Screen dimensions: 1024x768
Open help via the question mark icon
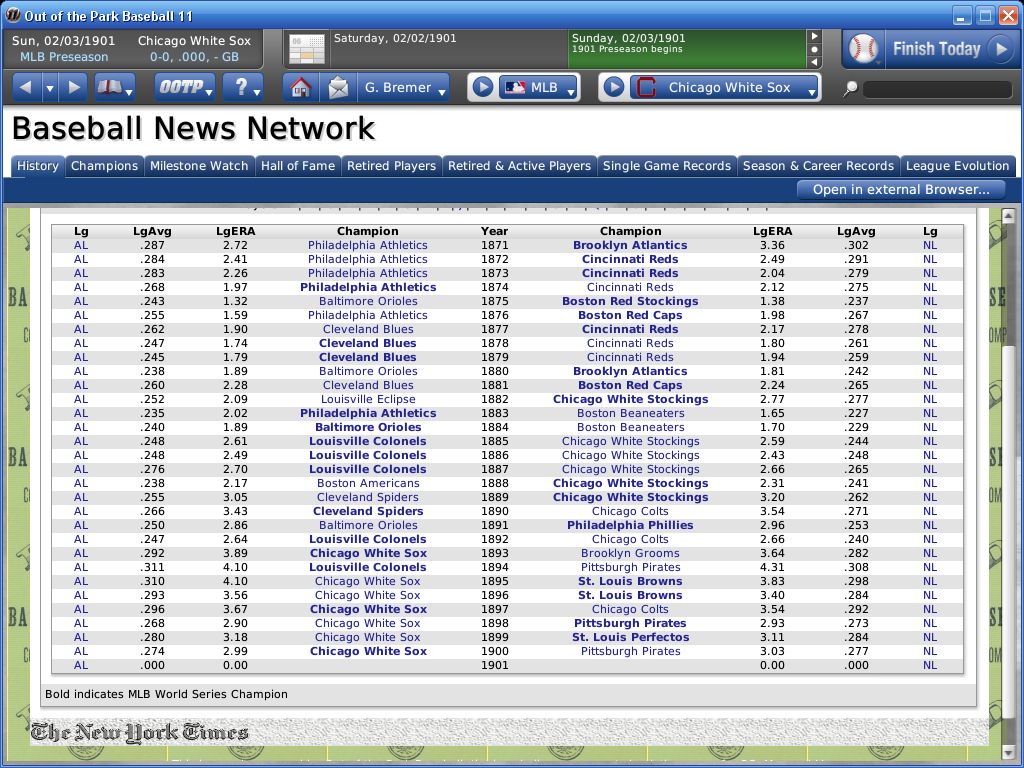tap(242, 87)
